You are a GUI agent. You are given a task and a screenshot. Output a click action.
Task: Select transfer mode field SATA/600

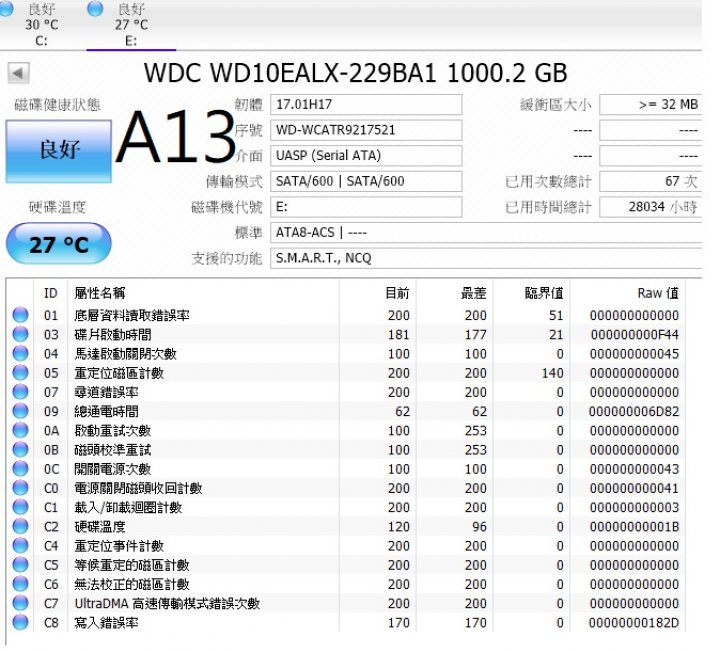coord(366,181)
